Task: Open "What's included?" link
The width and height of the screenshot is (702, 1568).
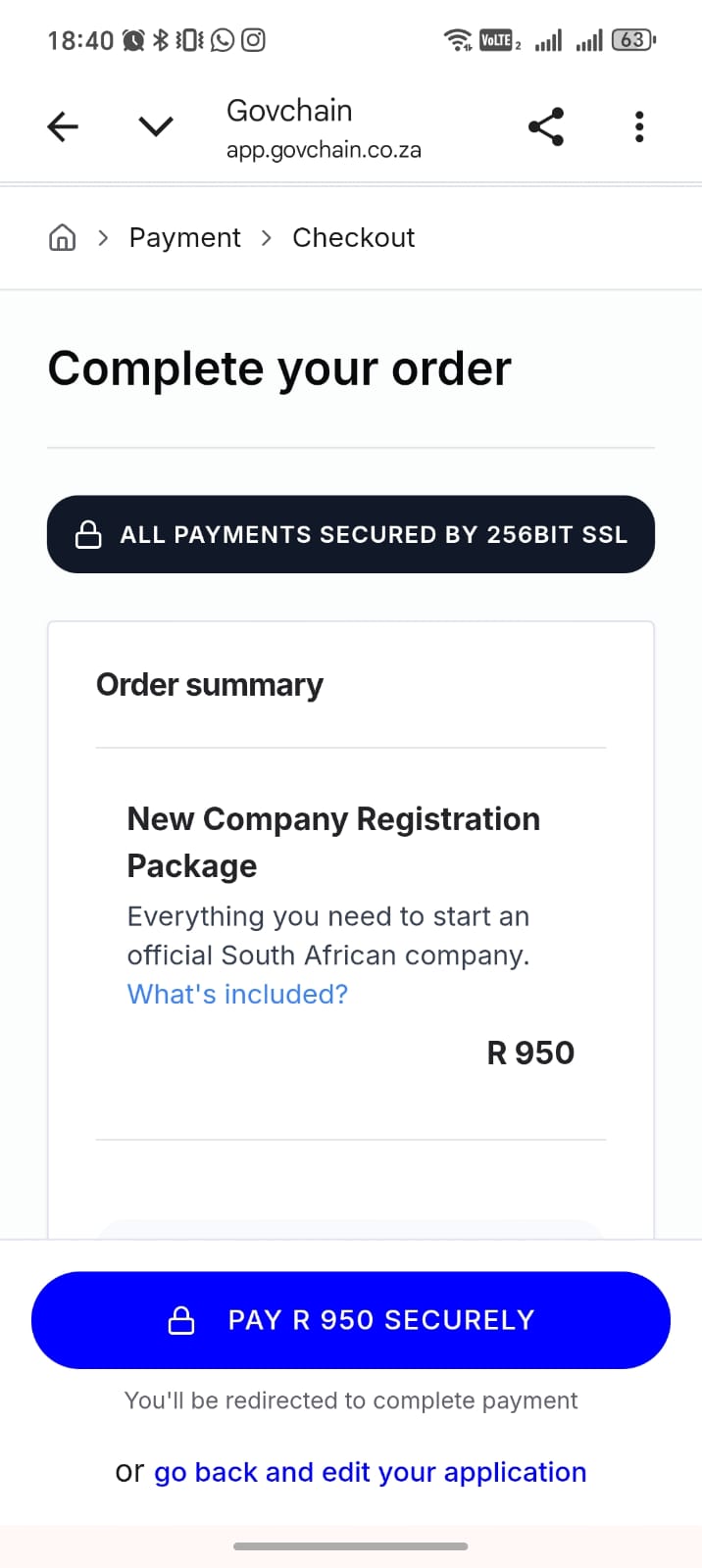Action: tap(237, 994)
